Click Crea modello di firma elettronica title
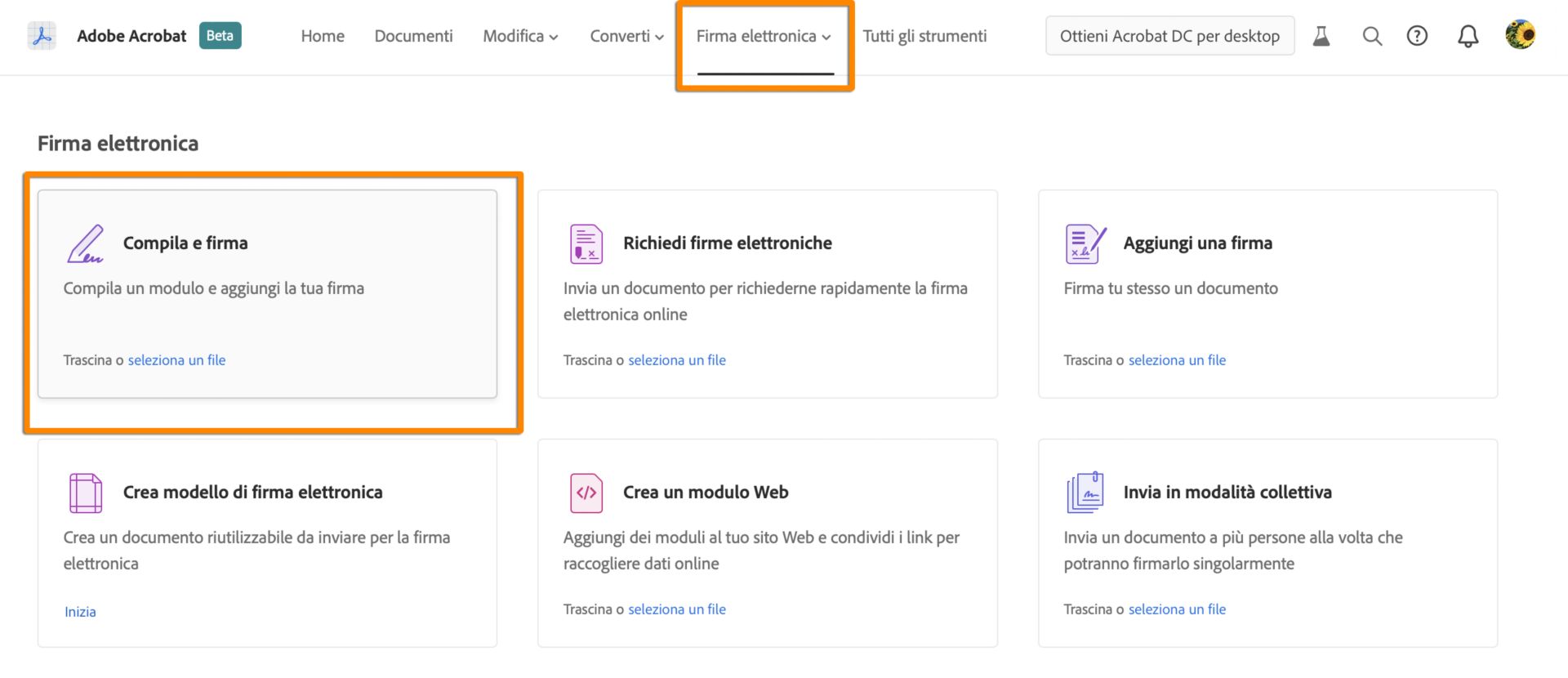This screenshot has width=1568, height=678. point(252,492)
